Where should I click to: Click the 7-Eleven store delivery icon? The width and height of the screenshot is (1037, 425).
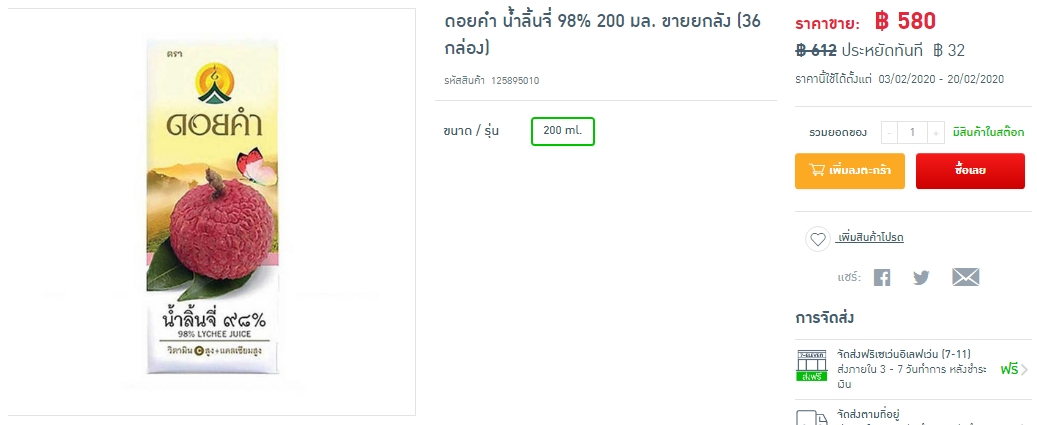point(811,365)
